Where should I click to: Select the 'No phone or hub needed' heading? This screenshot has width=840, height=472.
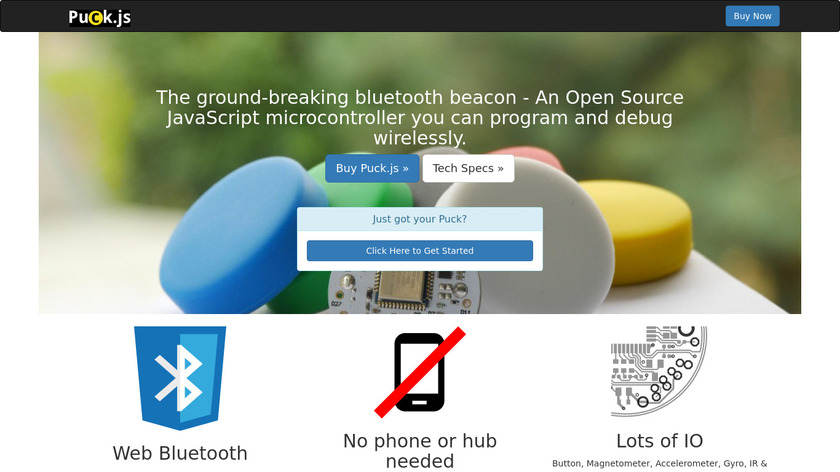click(419, 451)
